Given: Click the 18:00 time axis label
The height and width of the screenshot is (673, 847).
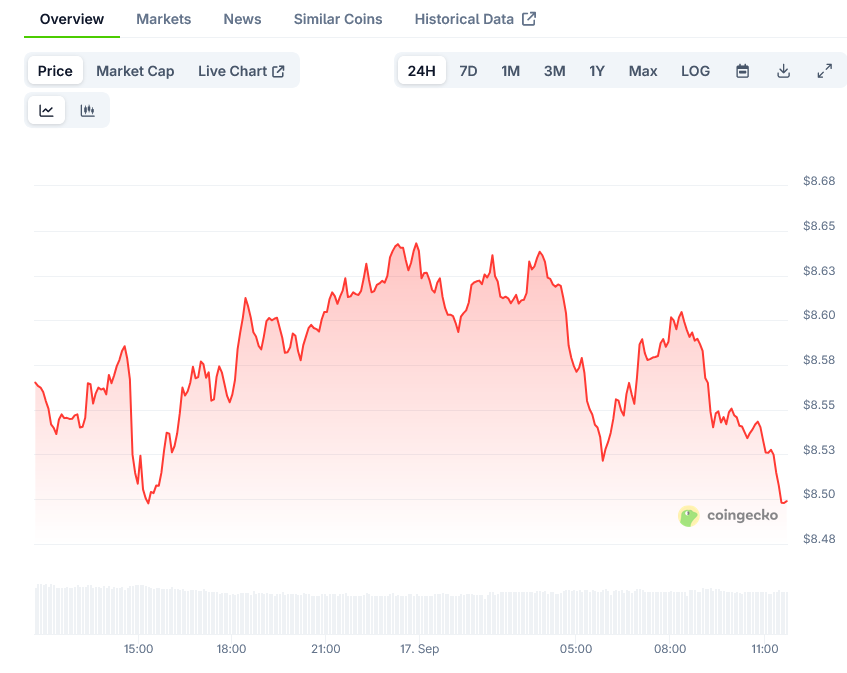Looking at the screenshot, I should point(231,649).
